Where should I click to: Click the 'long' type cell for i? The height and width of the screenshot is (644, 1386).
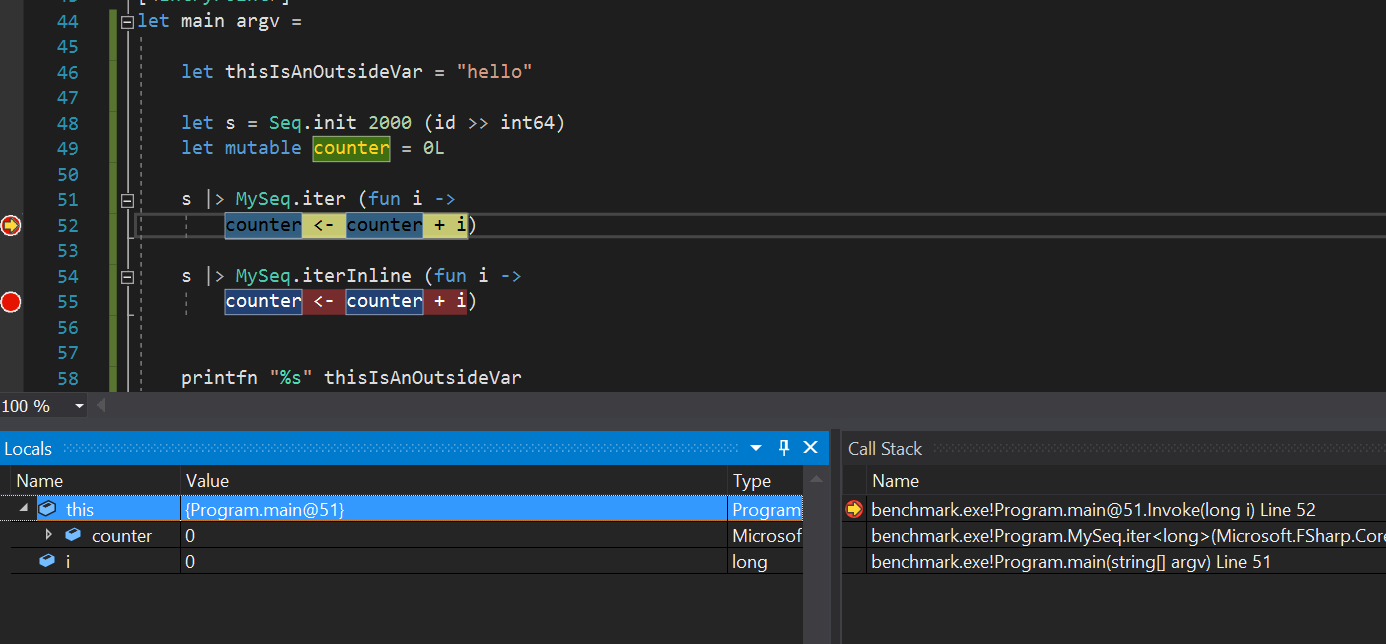tap(765, 562)
